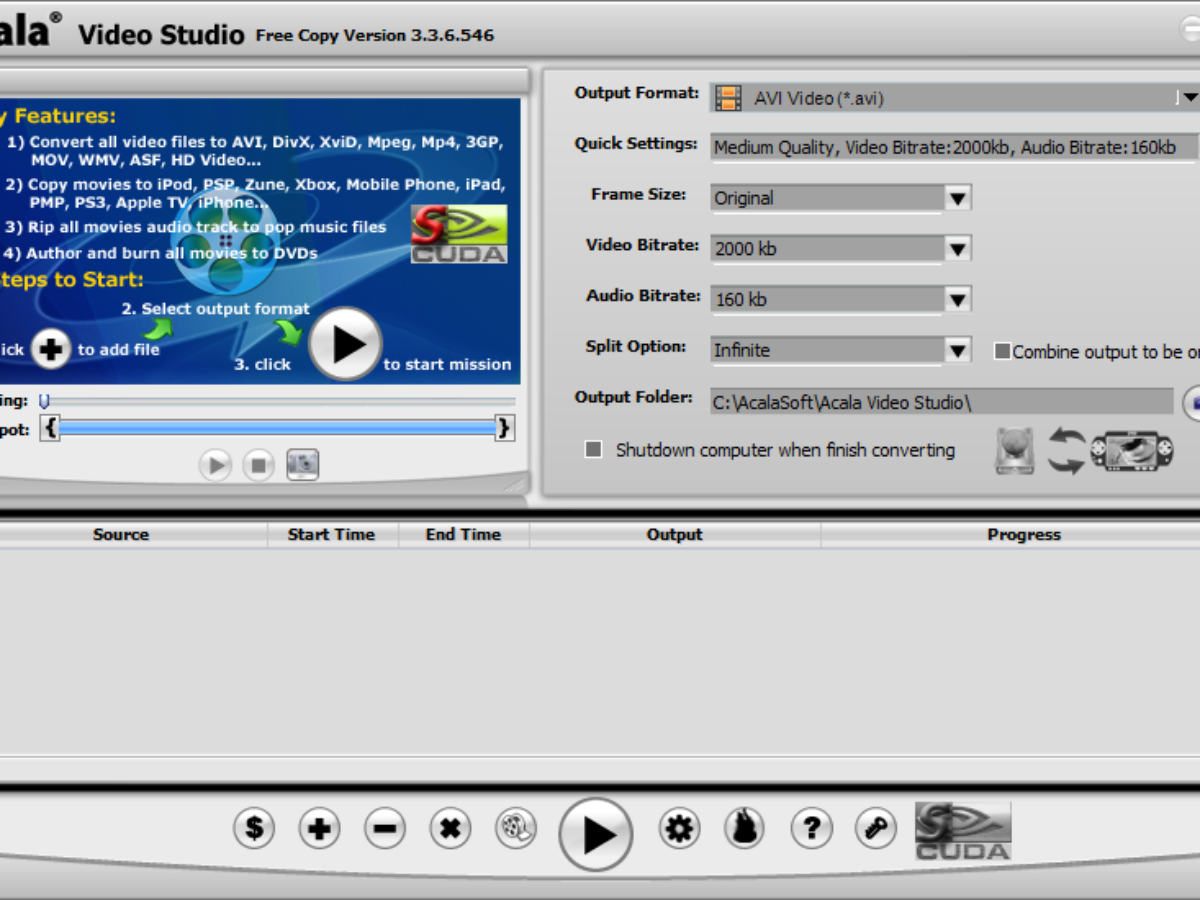Click the Source column header

click(121, 535)
